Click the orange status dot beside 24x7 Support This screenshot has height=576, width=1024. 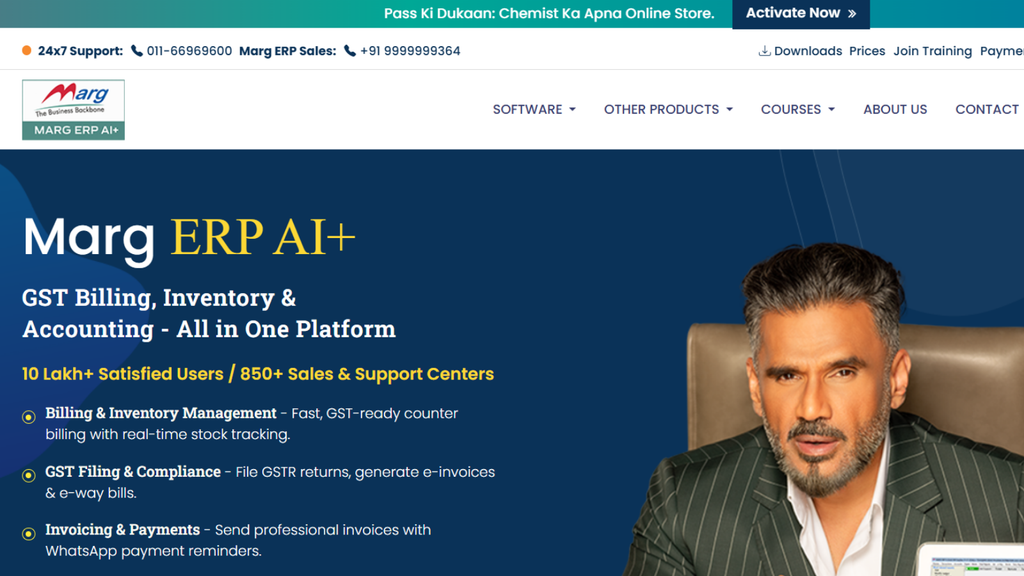27,50
